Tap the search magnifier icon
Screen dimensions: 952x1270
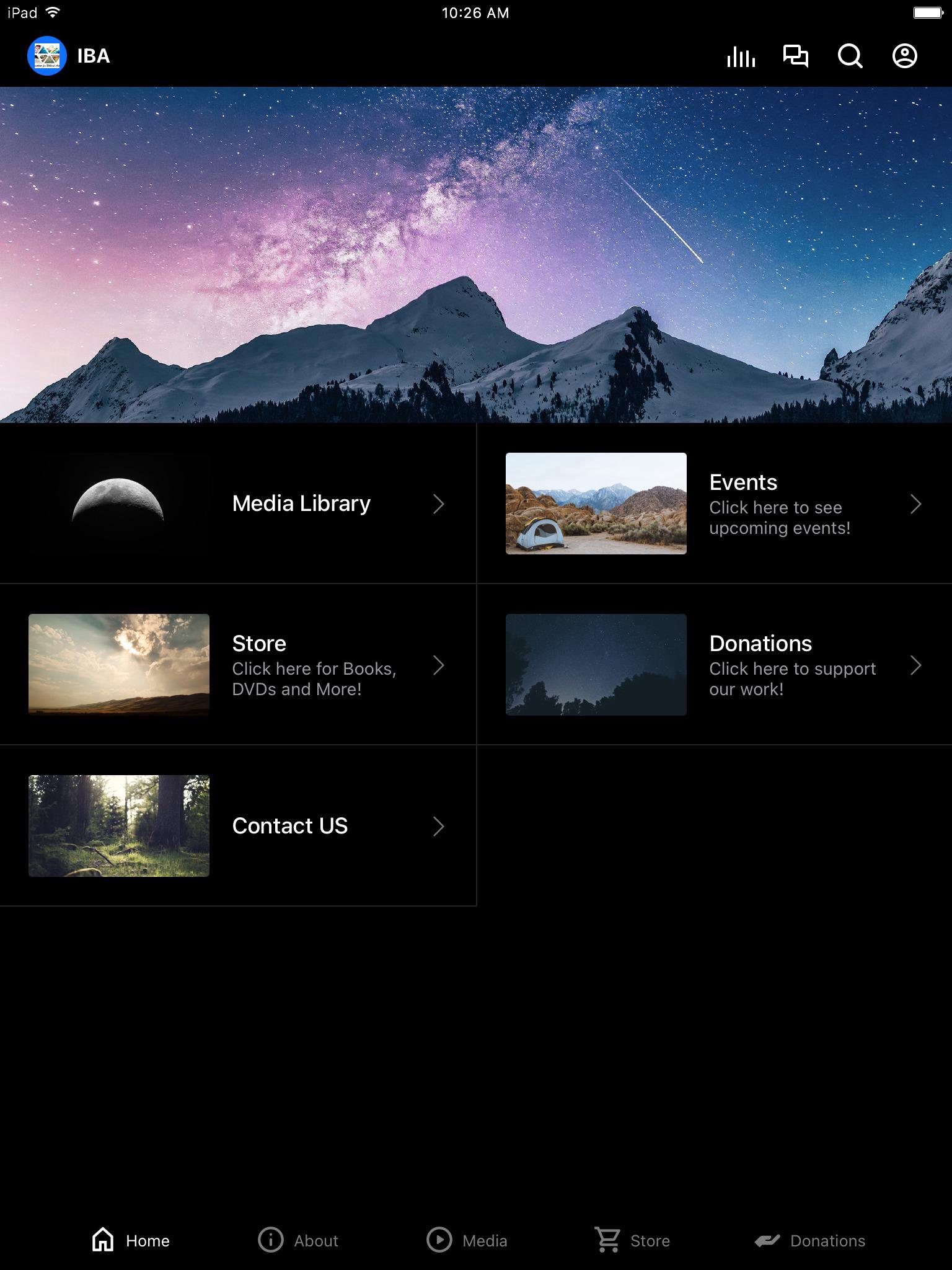pos(850,56)
